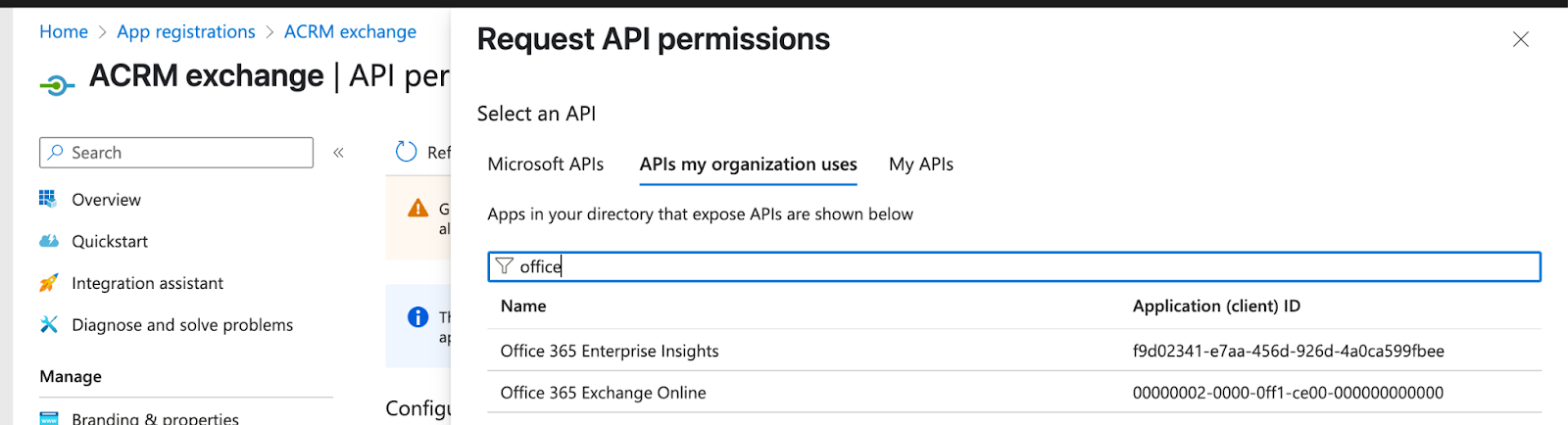
Task: Click the Branding & properties icon
Action: click(49, 419)
